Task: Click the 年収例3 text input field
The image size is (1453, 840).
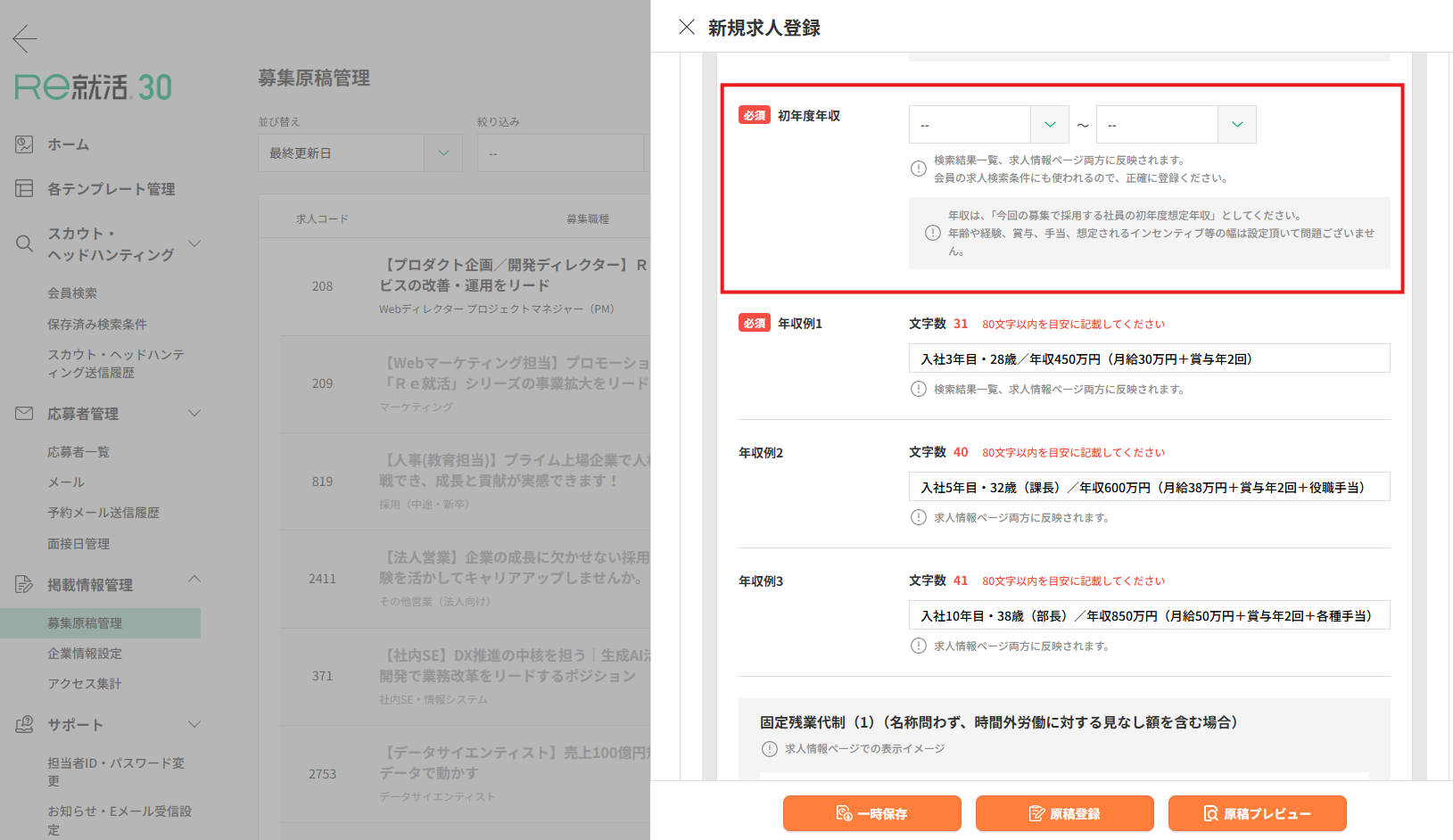Action: [x=1150, y=615]
